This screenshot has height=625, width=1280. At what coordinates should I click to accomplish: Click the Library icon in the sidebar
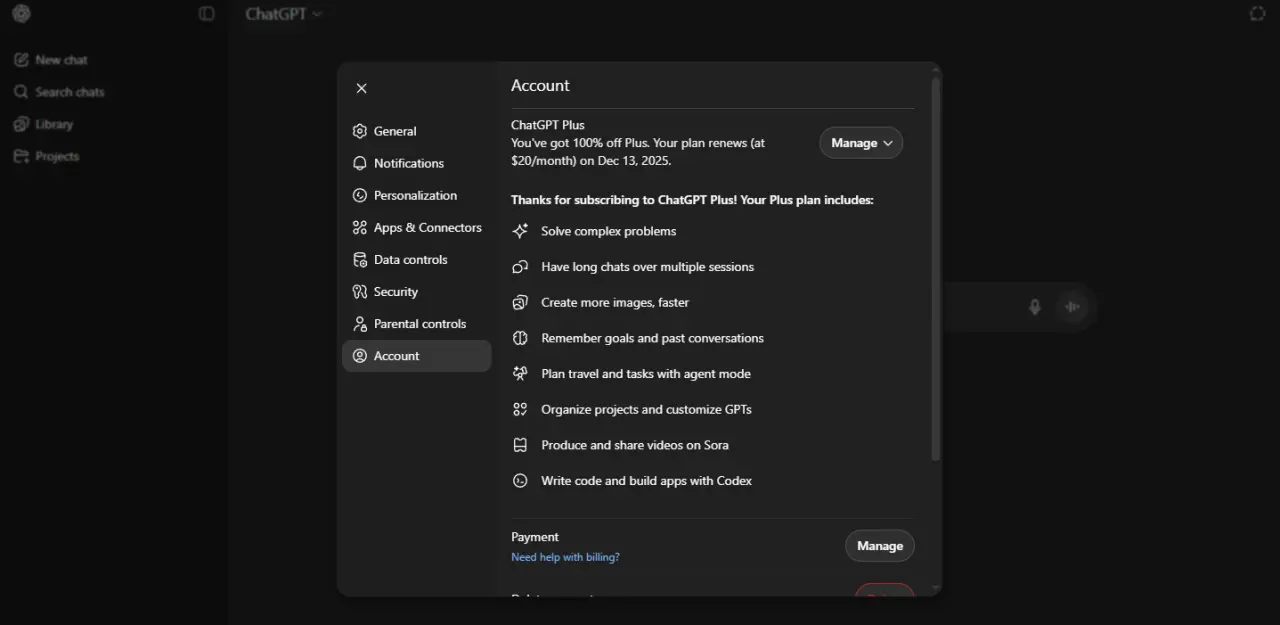pos(21,124)
